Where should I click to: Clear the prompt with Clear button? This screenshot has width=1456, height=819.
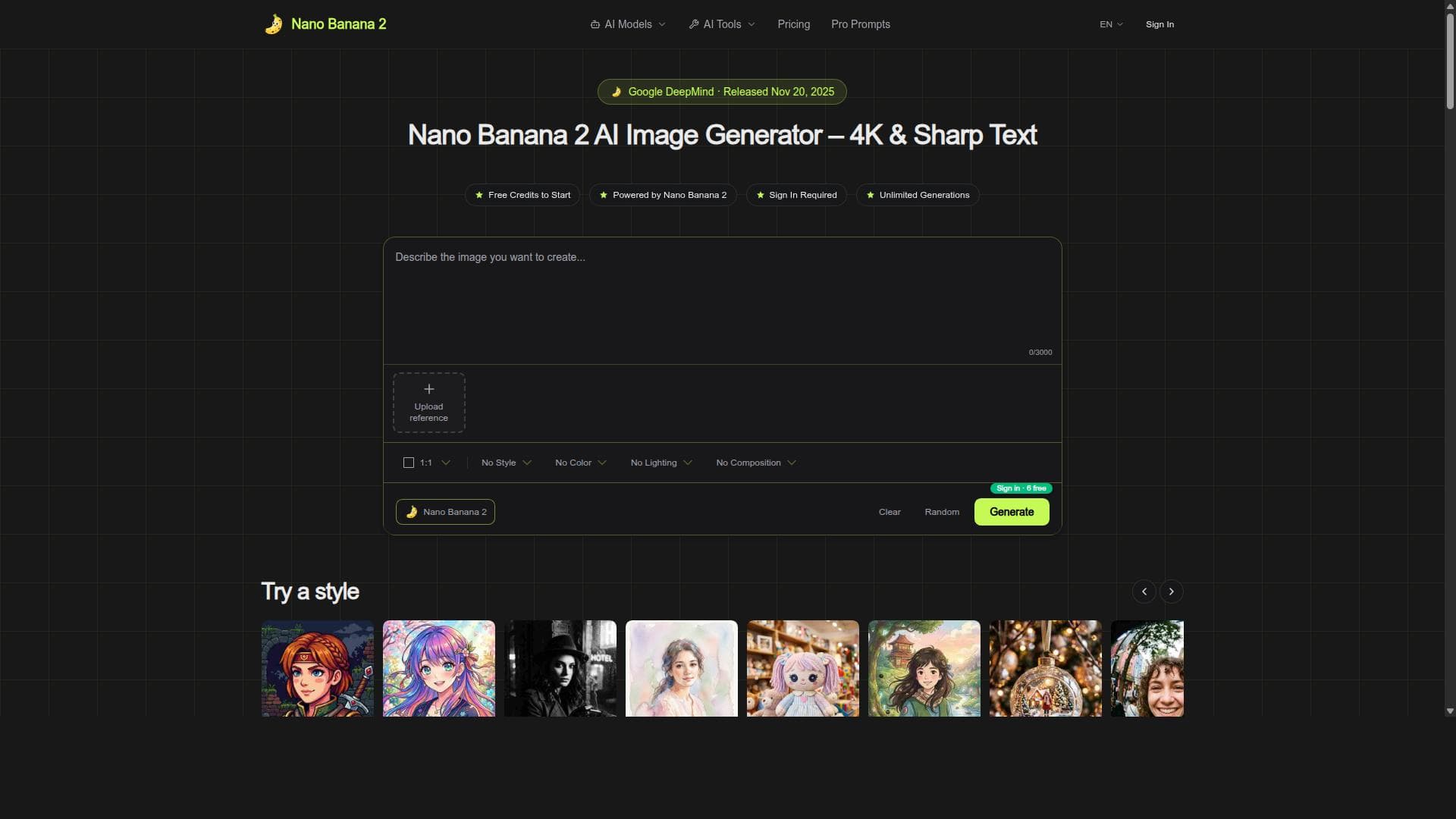pyautogui.click(x=890, y=512)
